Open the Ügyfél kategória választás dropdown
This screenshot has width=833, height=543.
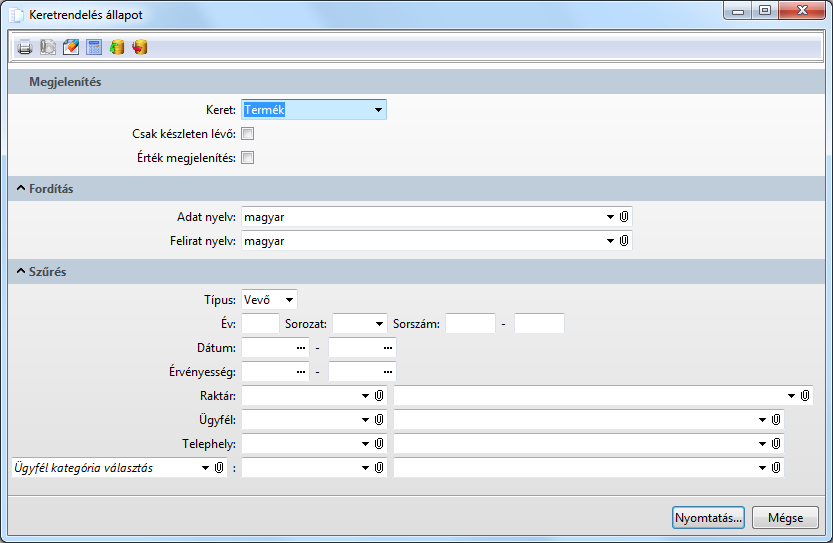click(206, 468)
